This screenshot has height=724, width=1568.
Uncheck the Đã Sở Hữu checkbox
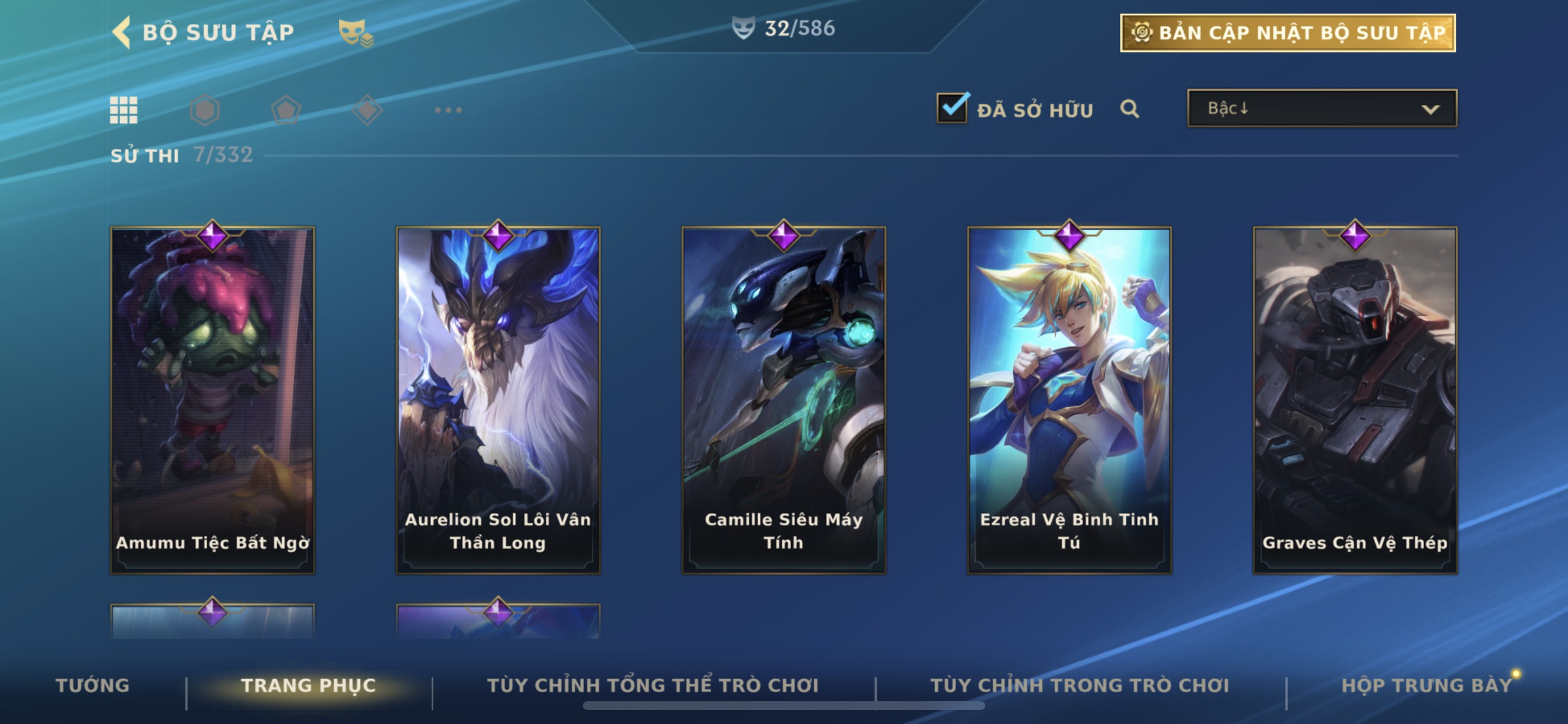[x=953, y=108]
